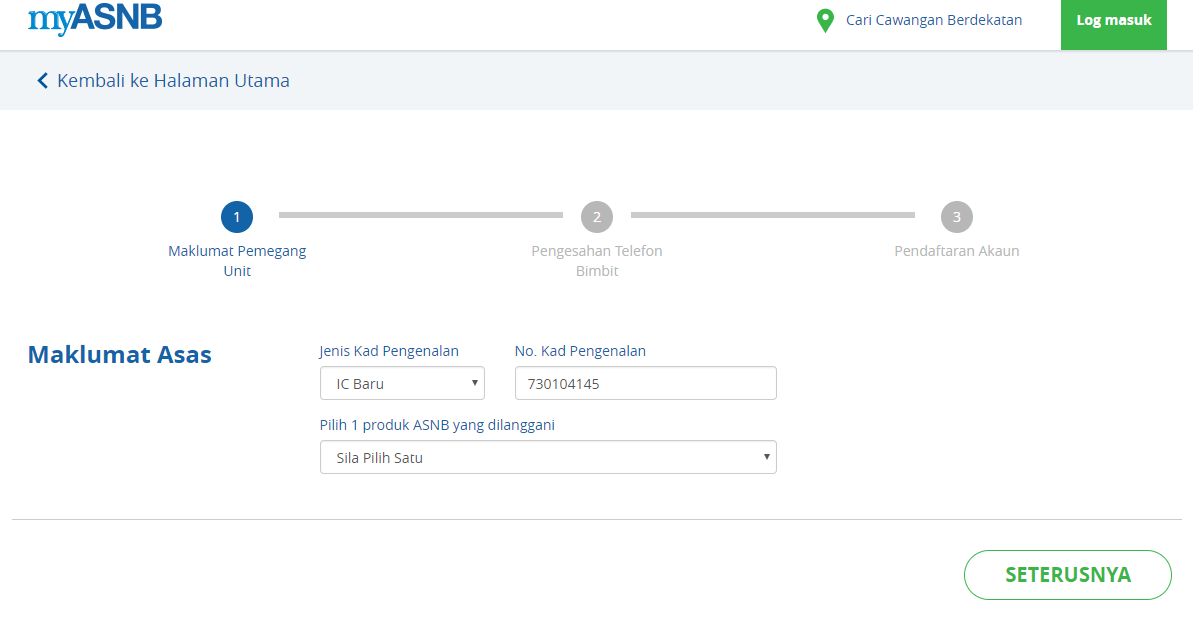
Task: Go back via Kembali ke Halaman Utama
Action: point(173,81)
